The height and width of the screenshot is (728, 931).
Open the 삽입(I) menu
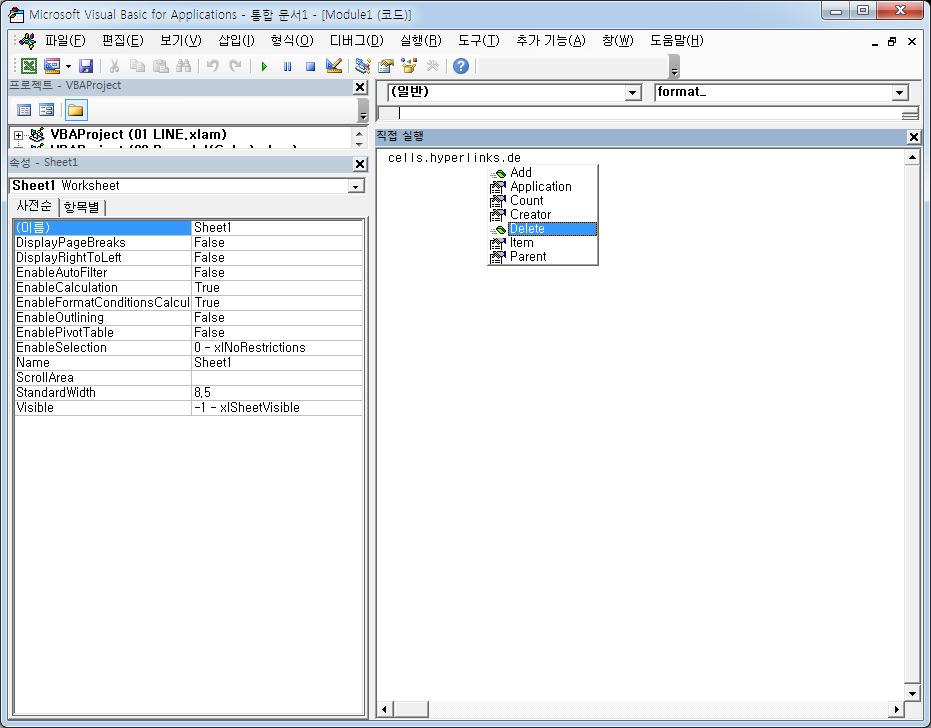236,40
